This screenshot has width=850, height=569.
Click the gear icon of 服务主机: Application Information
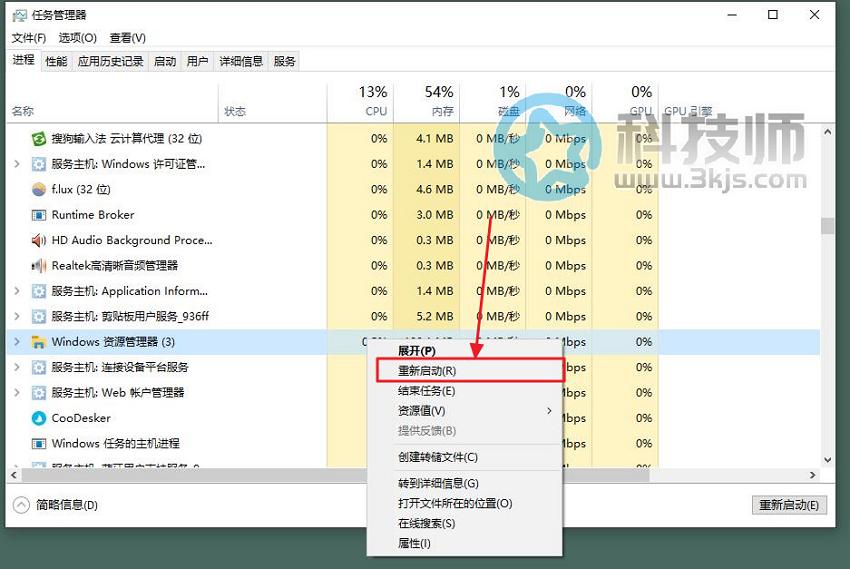[x=38, y=291]
